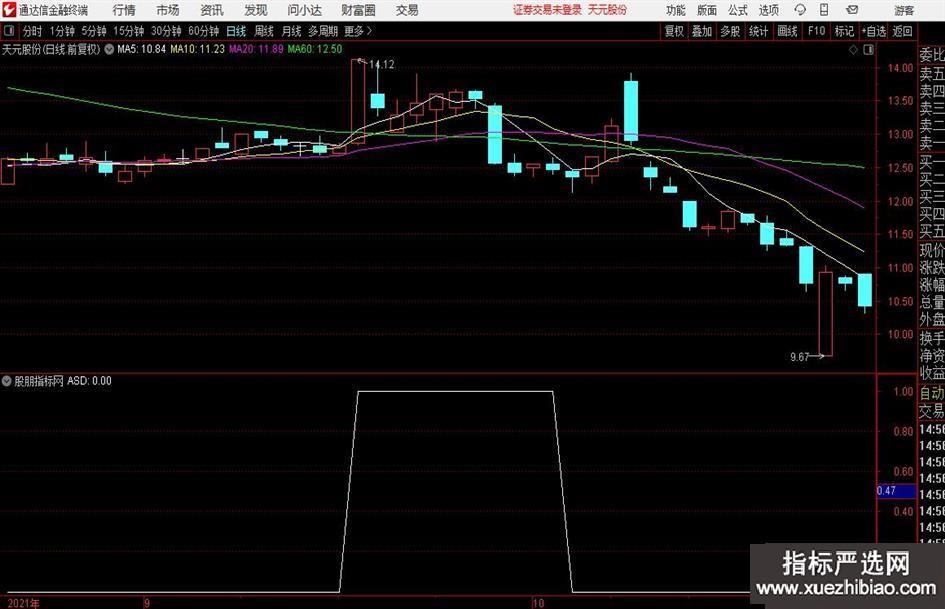Click the 通达信 red logo icon

point(9,10)
